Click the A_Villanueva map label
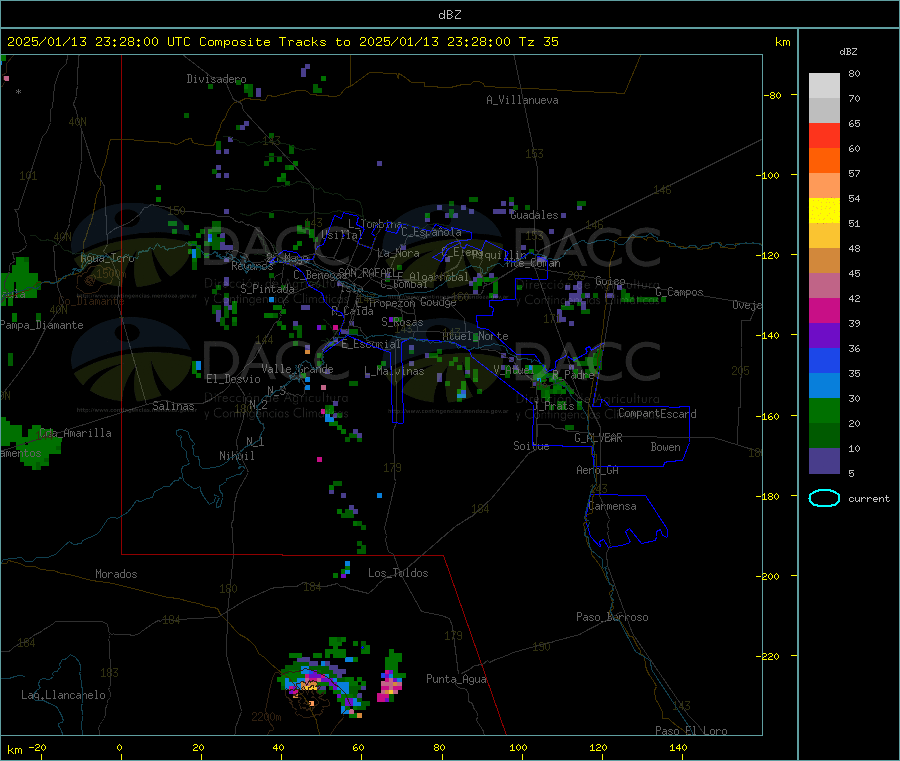The height and width of the screenshot is (761, 900). point(522,100)
